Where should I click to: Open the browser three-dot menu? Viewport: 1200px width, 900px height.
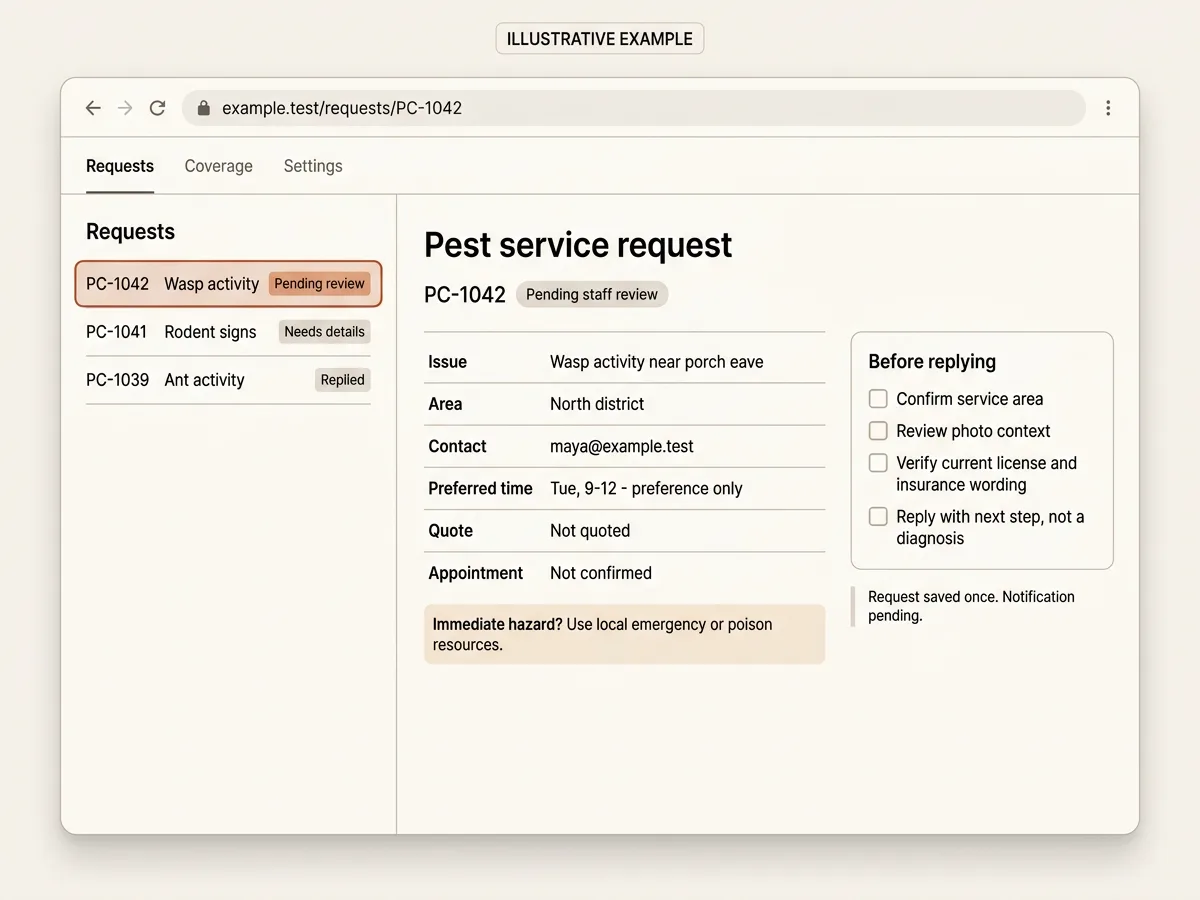[1108, 108]
